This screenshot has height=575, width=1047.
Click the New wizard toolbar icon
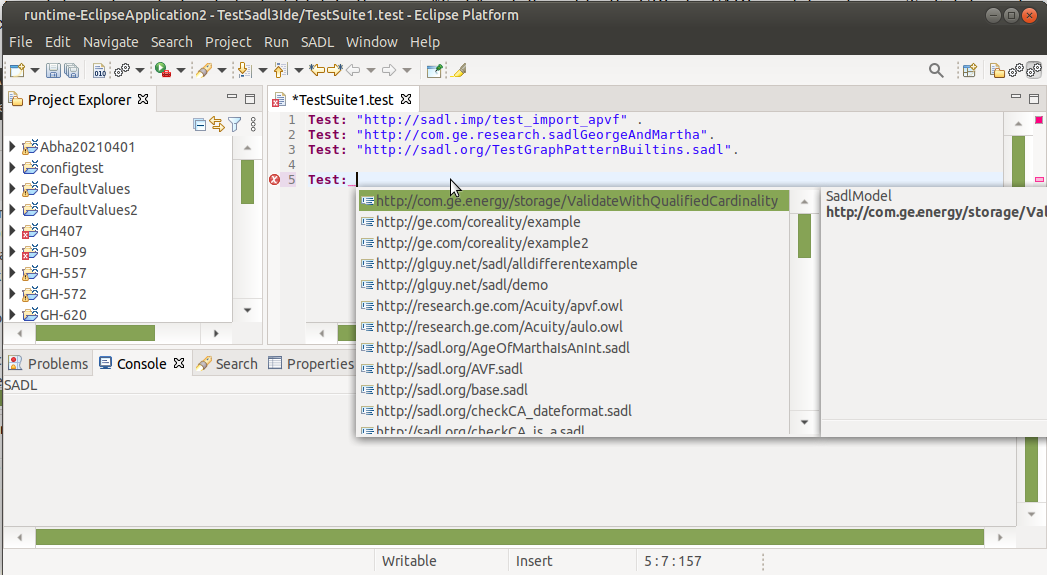pyautogui.click(x=17, y=70)
